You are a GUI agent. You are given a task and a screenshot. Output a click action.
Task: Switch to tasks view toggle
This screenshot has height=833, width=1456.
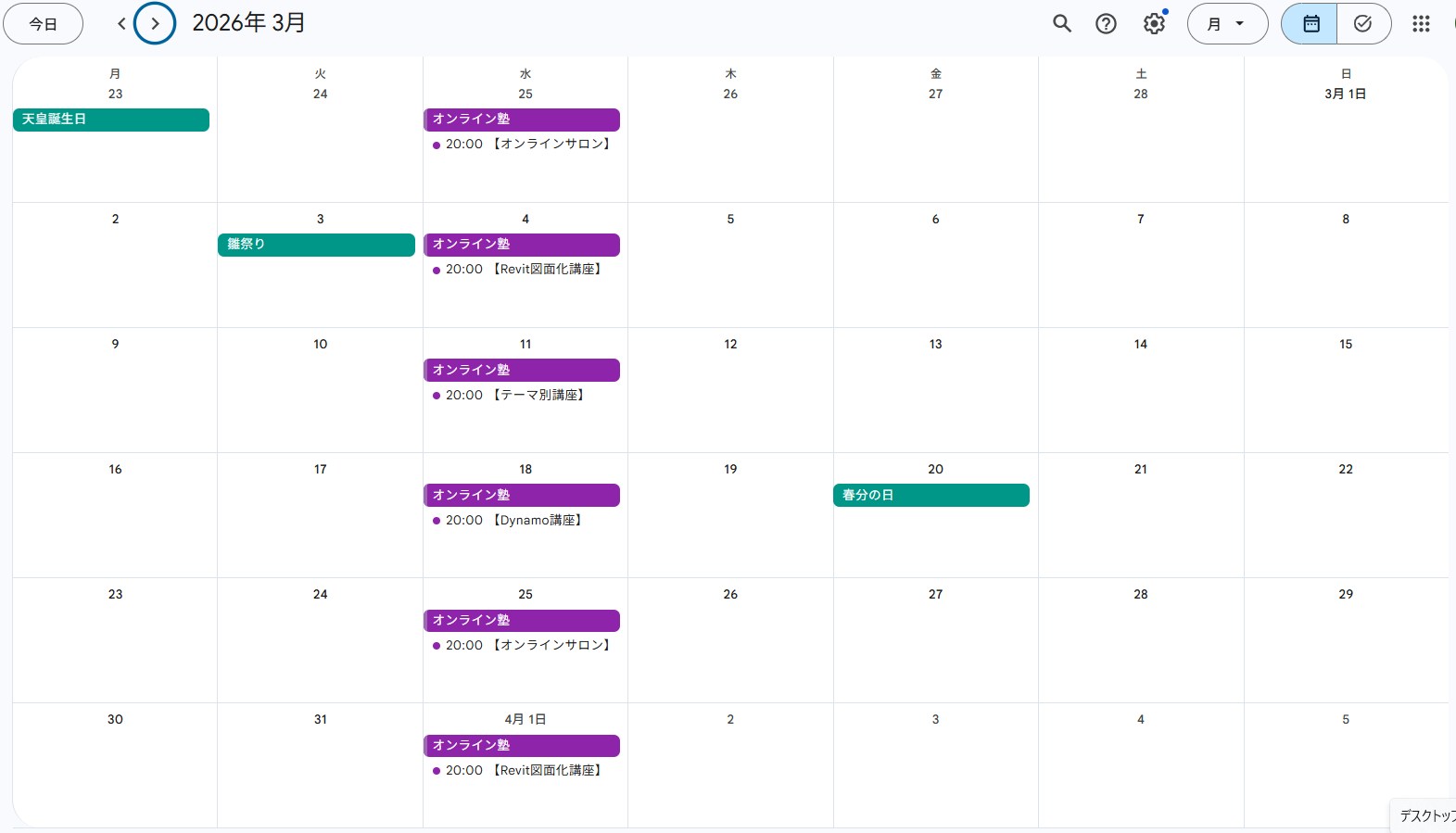pyautogui.click(x=1362, y=24)
